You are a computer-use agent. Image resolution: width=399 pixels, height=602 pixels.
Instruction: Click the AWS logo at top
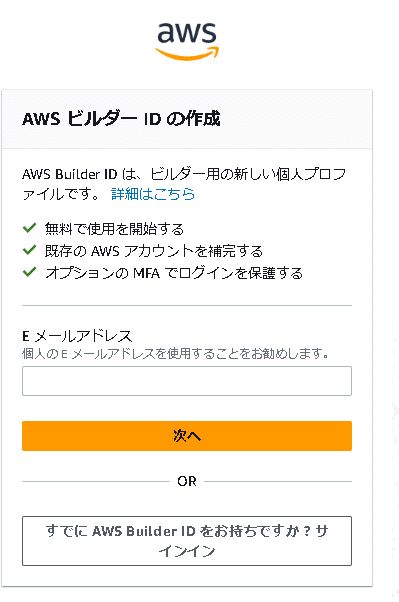[187, 41]
